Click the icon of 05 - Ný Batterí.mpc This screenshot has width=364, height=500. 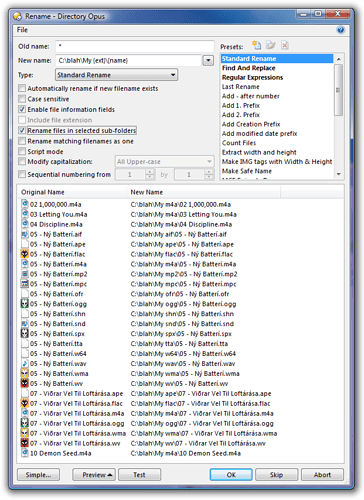[x=25, y=284]
